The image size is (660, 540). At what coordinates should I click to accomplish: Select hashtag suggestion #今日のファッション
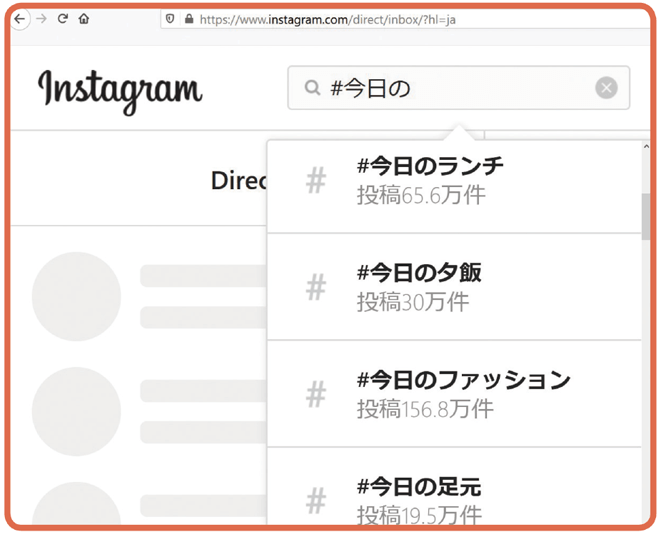(x=454, y=394)
